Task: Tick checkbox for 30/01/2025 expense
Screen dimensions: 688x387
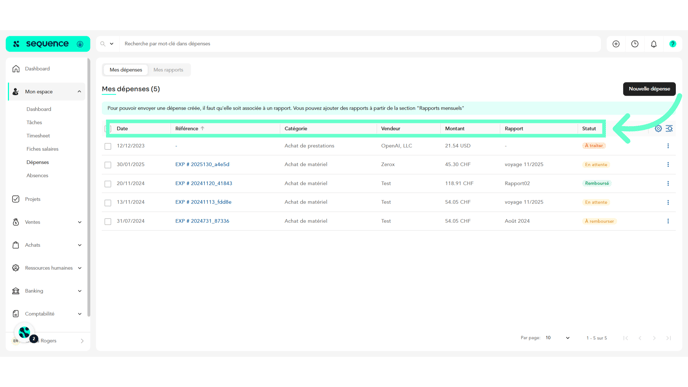Action: tap(108, 165)
